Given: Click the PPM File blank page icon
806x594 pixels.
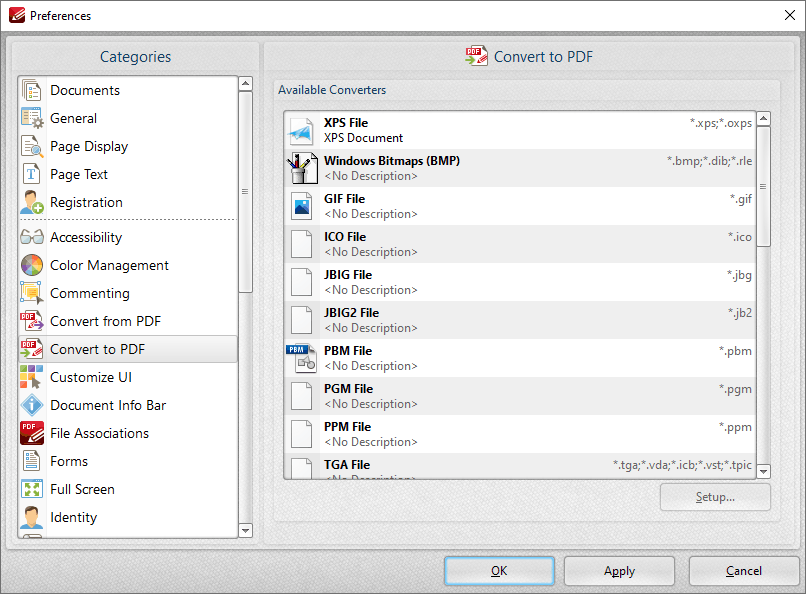Looking at the screenshot, I should pyautogui.click(x=301, y=434).
